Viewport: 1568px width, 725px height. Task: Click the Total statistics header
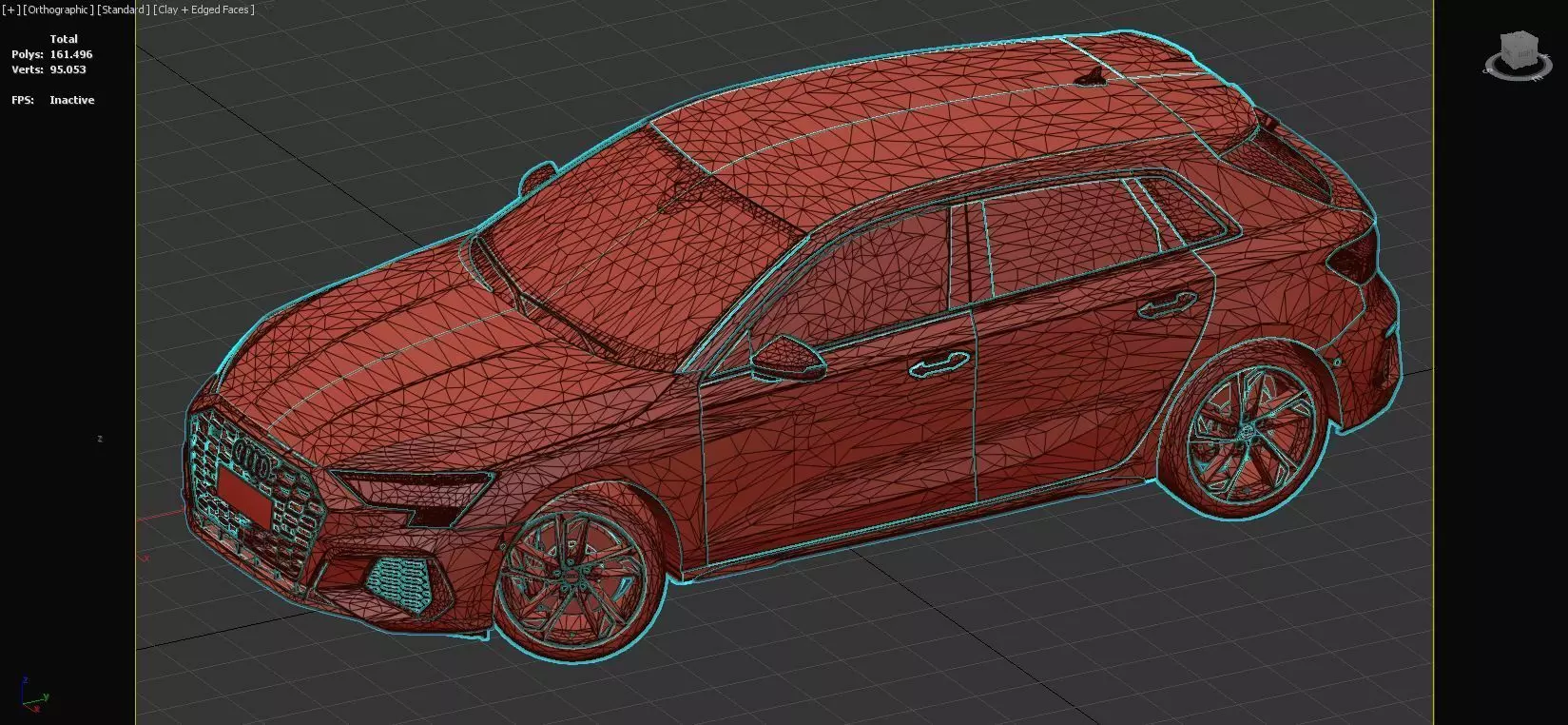(64, 39)
